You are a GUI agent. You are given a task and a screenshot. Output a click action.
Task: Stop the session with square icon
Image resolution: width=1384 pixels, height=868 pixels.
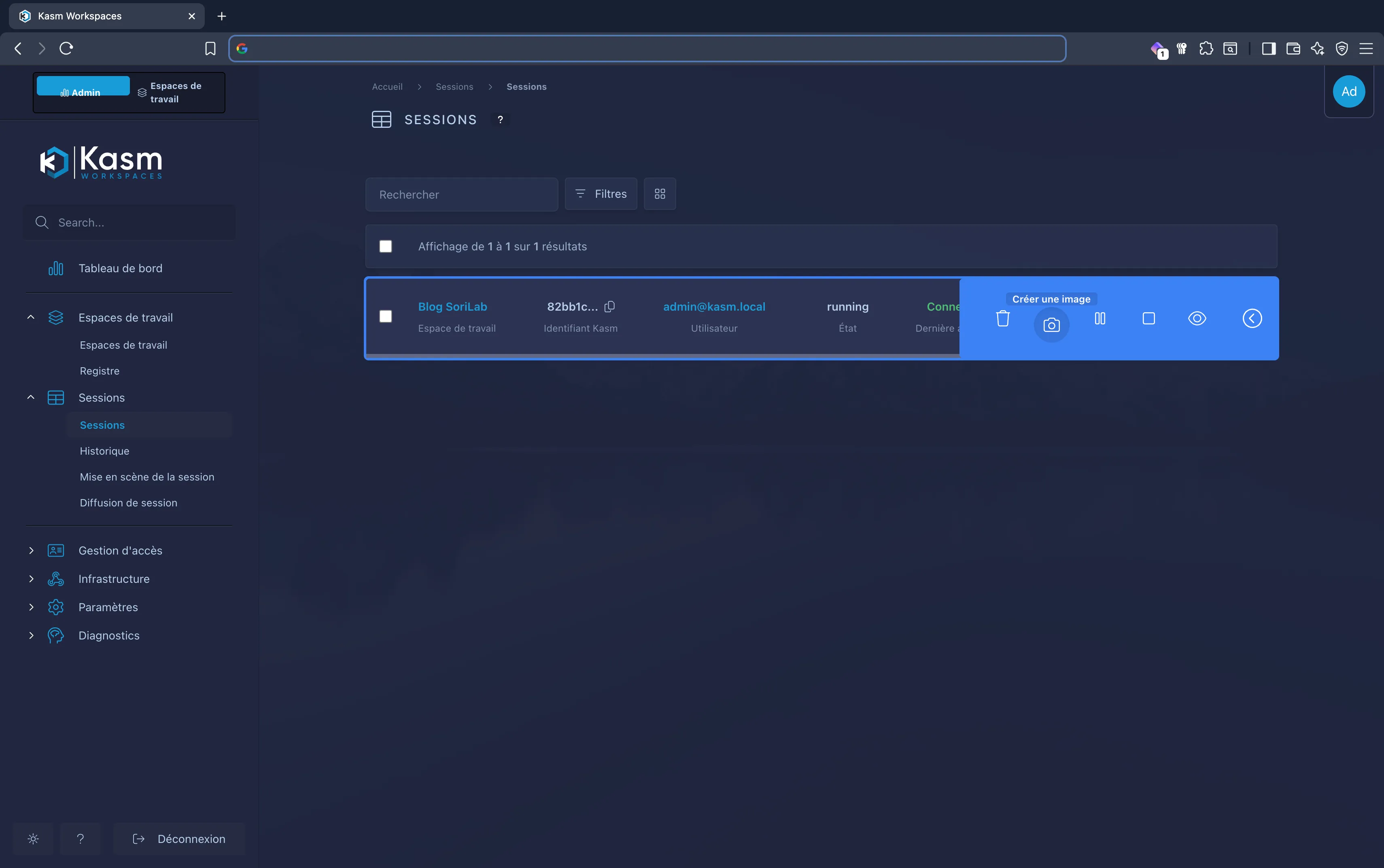1148,319
